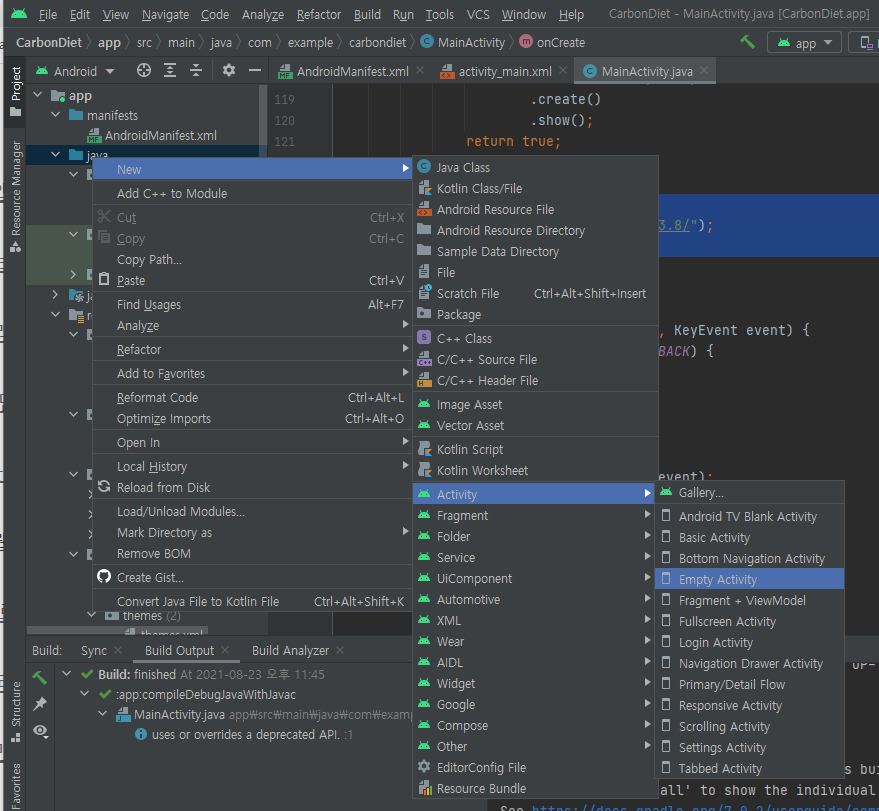Viewport: 879px width, 811px height.
Task: Open the app run configuration dropdown
Action: (804, 43)
